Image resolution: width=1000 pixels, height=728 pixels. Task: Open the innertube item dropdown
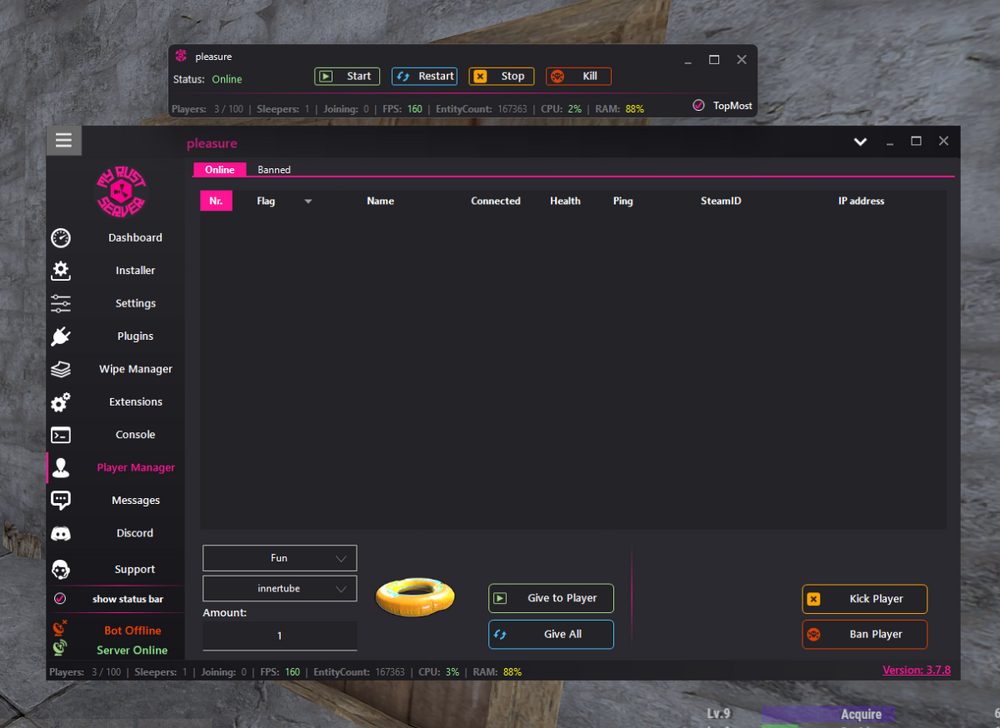click(x=280, y=589)
